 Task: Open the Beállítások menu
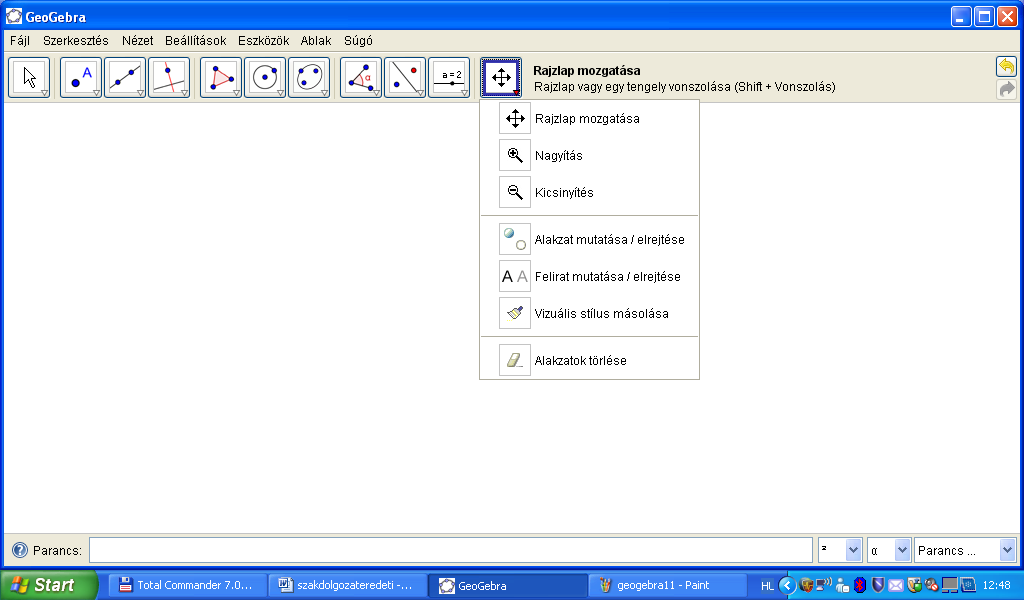195,40
